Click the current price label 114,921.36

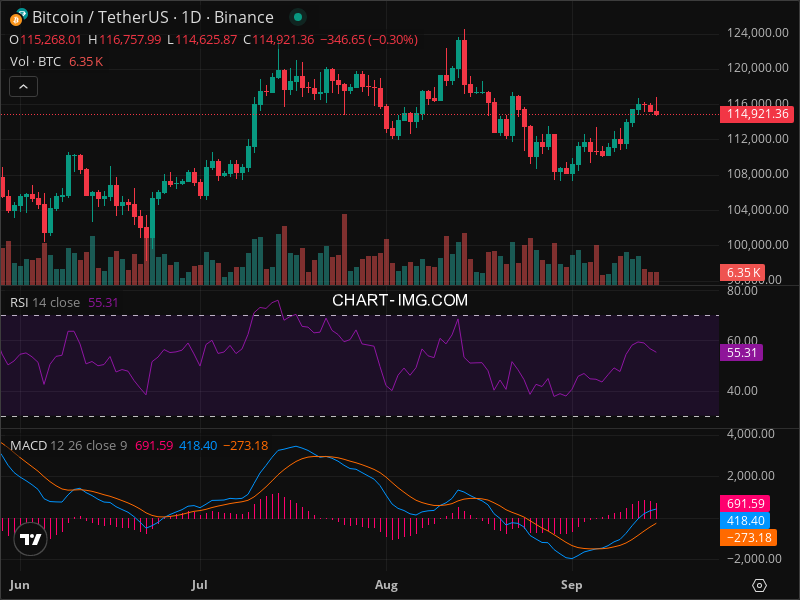757,114
